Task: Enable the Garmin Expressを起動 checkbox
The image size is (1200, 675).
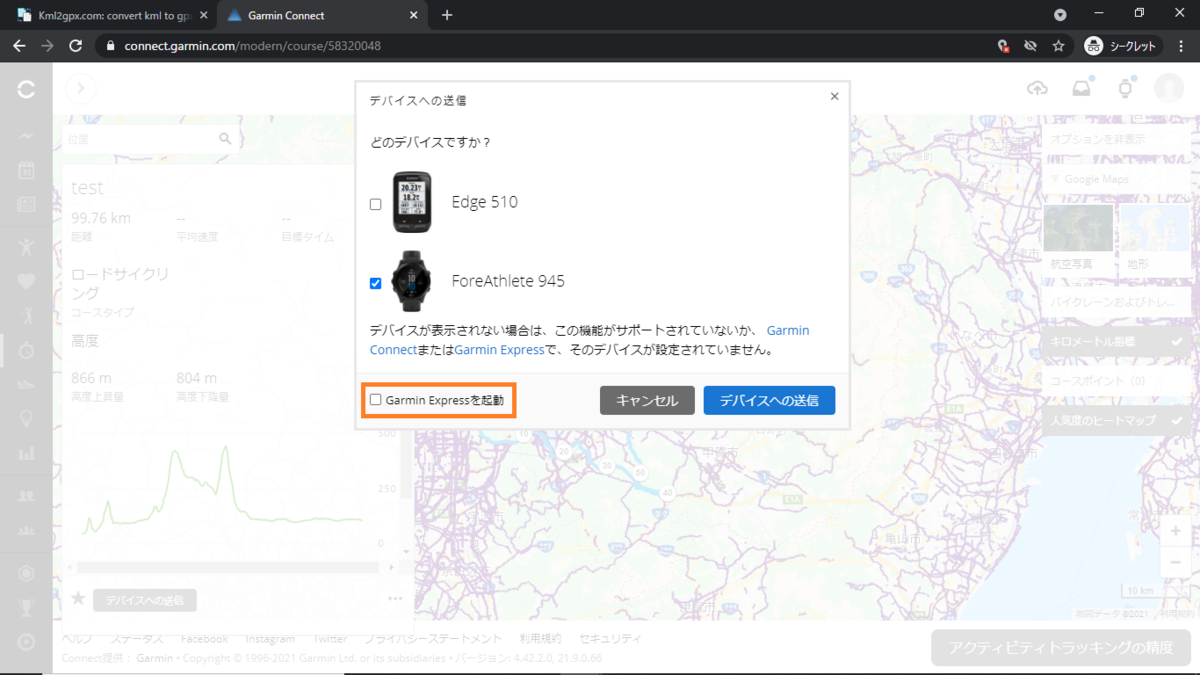Action: [x=376, y=400]
